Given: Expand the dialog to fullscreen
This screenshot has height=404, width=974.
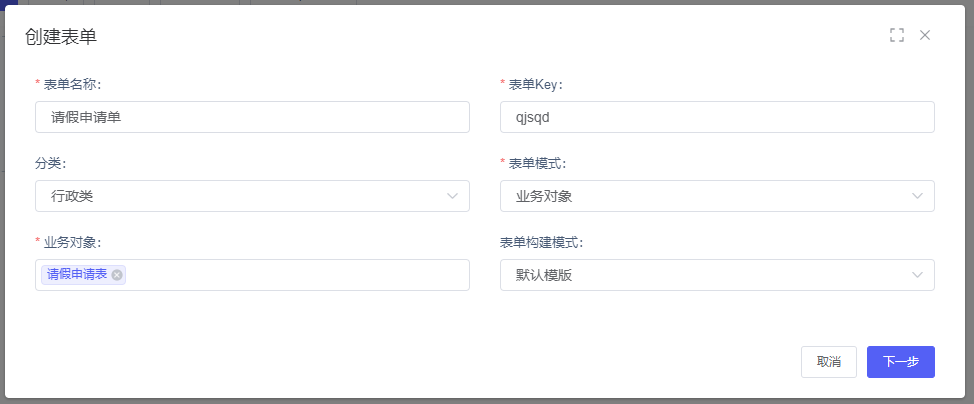Looking at the screenshot, I should click(897, 35).
